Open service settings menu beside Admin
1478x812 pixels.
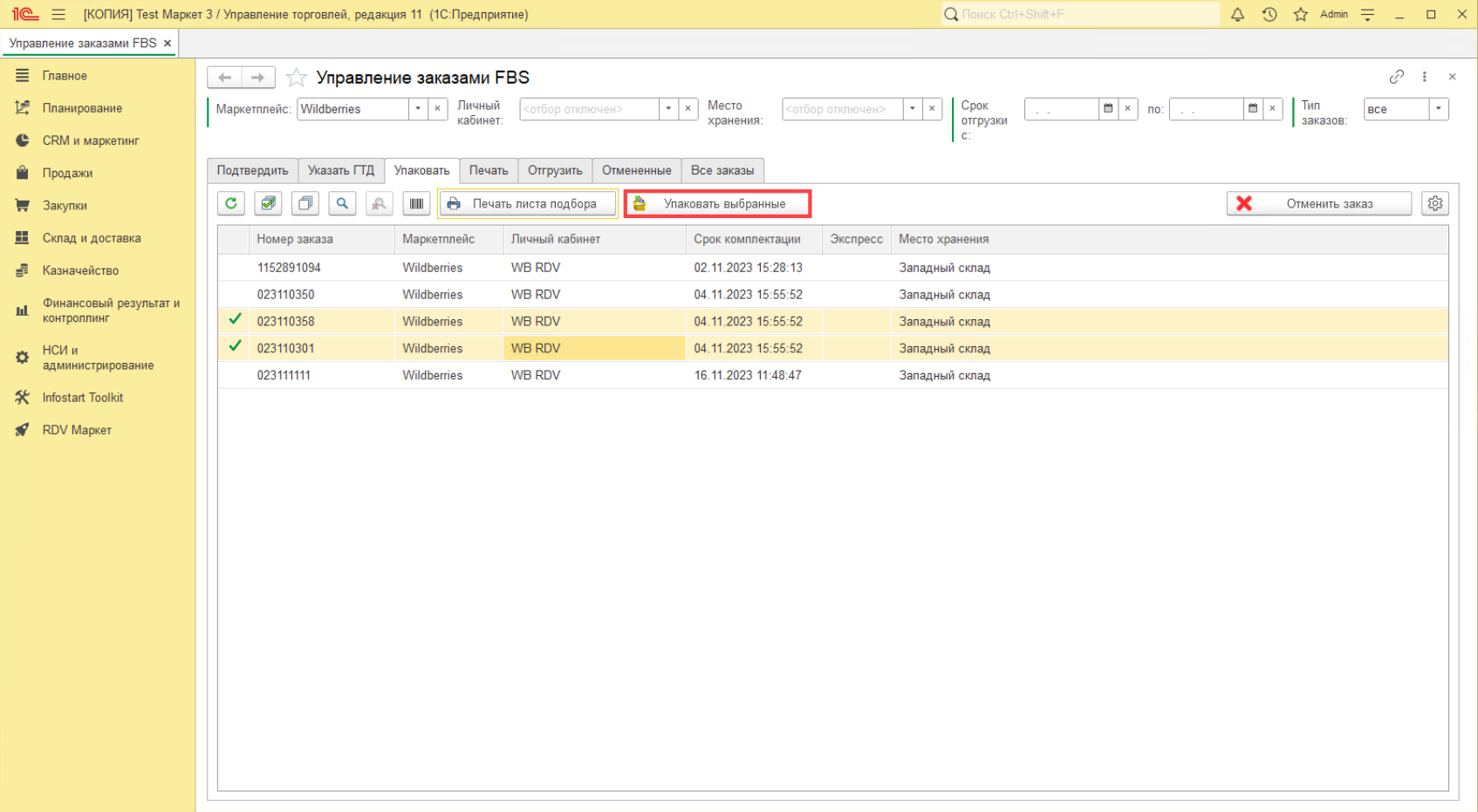pos(1368,14)
